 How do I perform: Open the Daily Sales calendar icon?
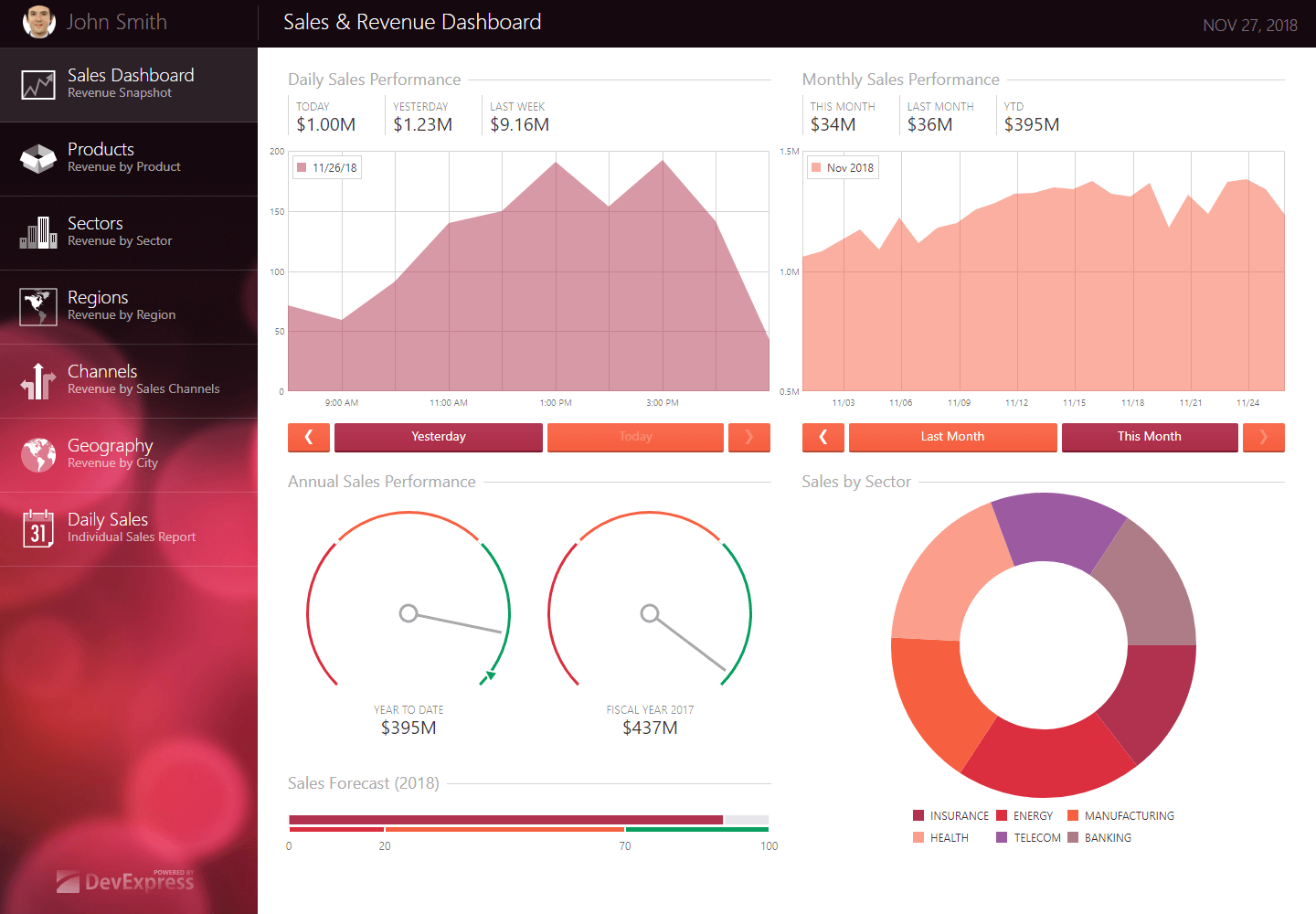[x=38, y=529]
